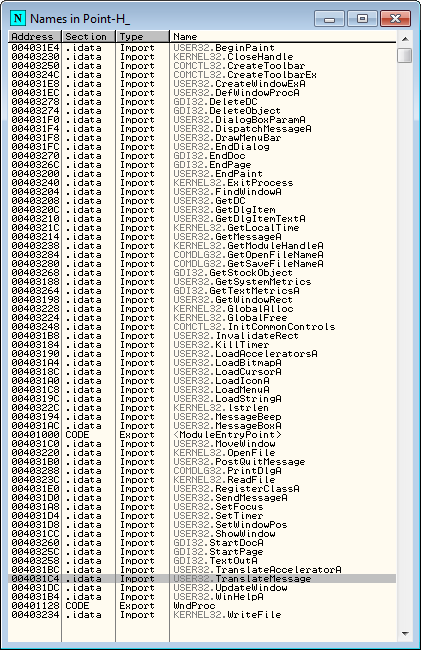Image resolution: width=421 pixels, height=650 pixels.
Task: Sort list by the Section column header
Action: pyautogui.click(x=88, y=36)
